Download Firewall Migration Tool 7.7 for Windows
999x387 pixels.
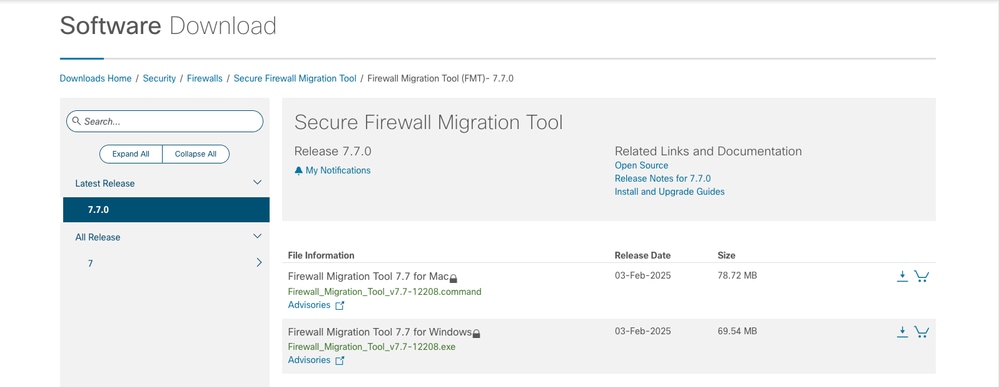(902, 332)
